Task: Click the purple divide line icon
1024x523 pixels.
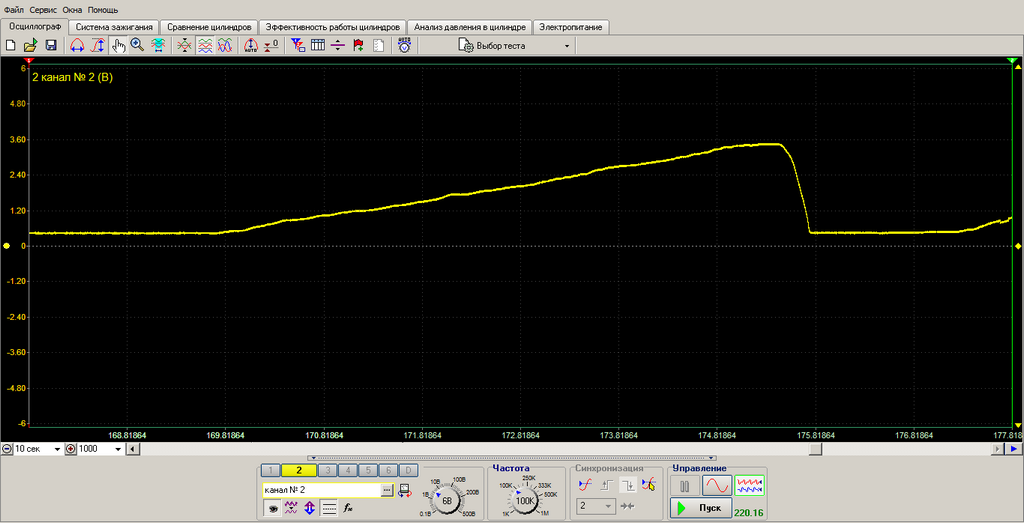Action: pyautogui.click(x=338, y=46)
